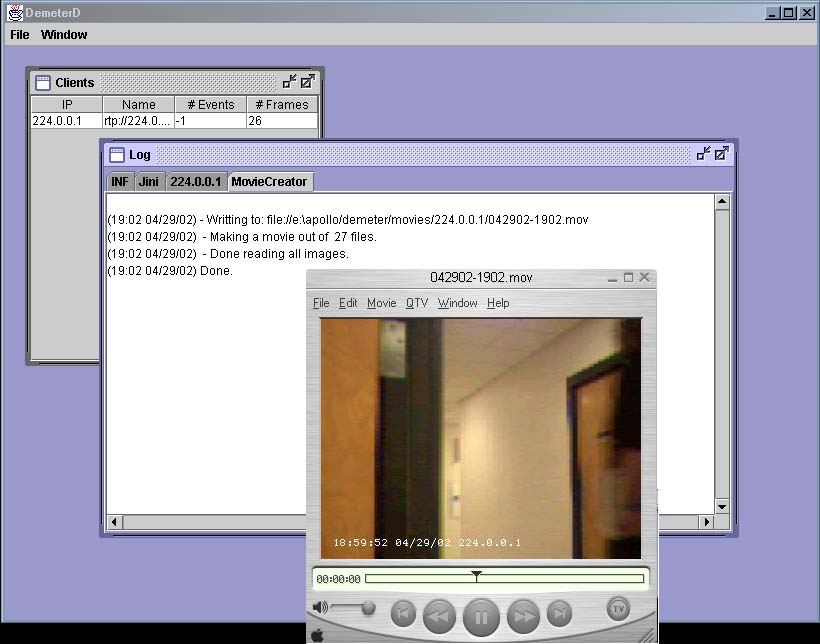Viewport: 820px width, 644px height.
Task: Click the Log scroll up arrow
Action: coord(722,201)
